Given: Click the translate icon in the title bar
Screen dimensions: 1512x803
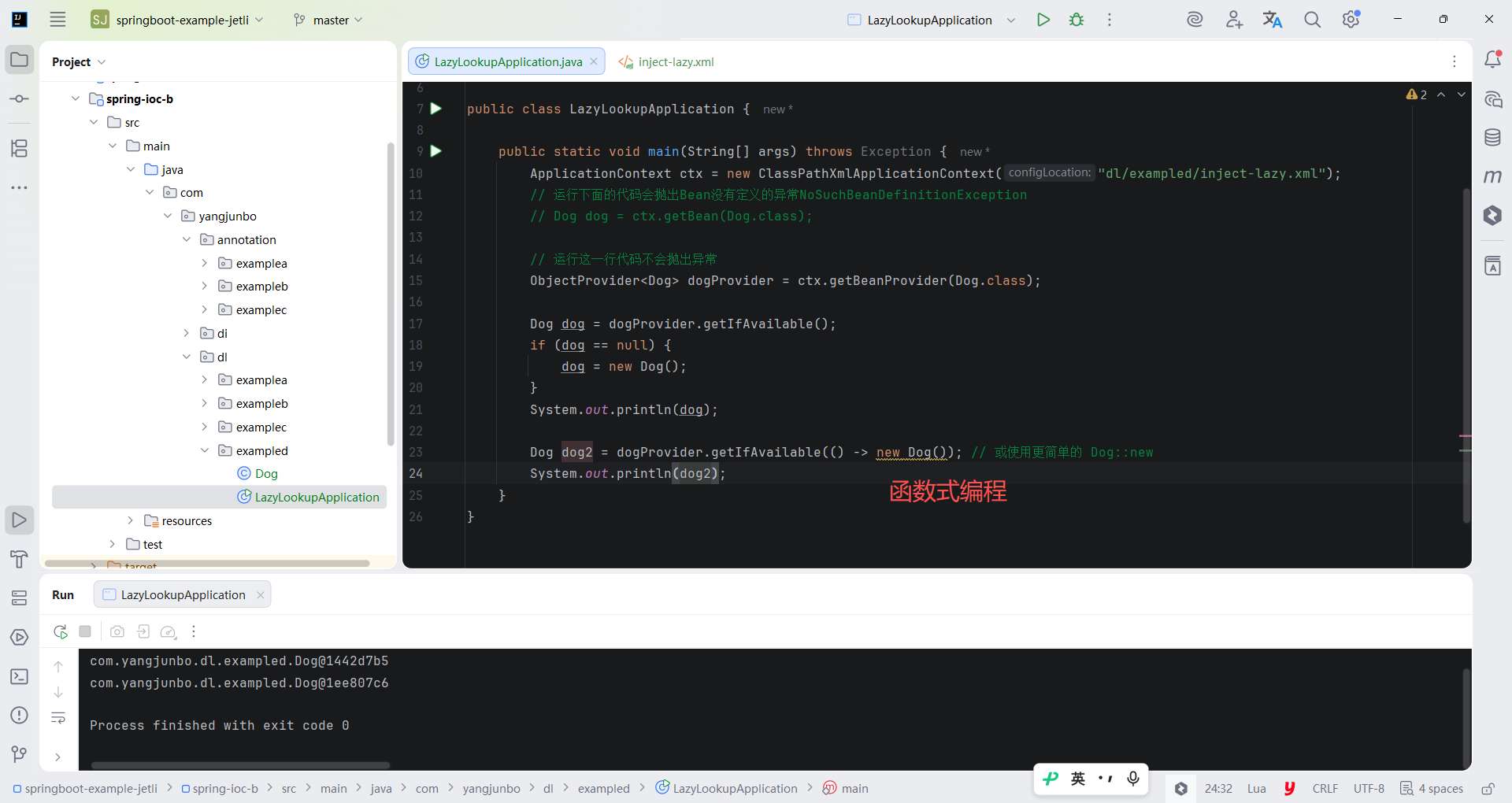Looking at the screenshot, I should tap(1273, 20).
